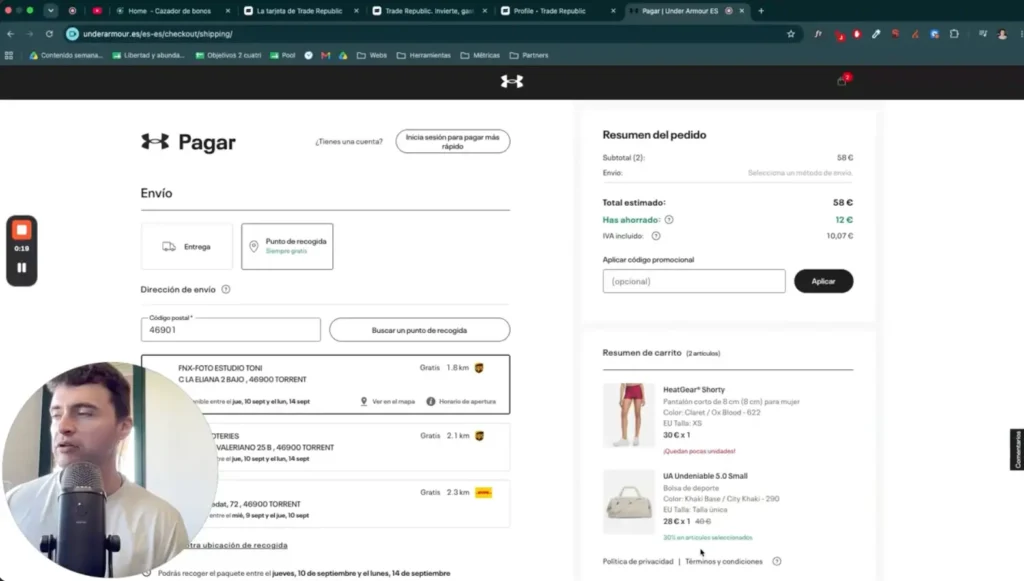Screen dimensions: 1024x581
Task: Choose the pickup point 2.1 km away
Action: click(325, 447)
